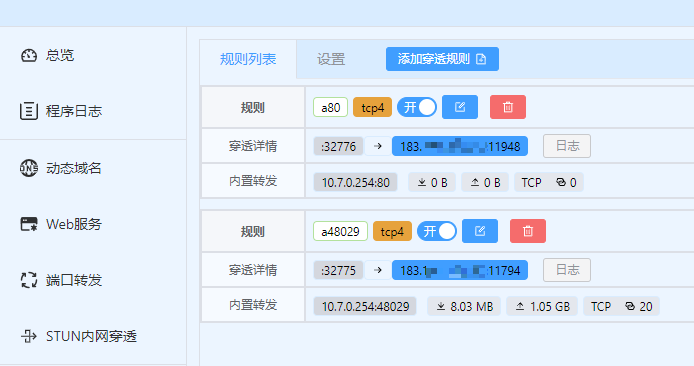Click the 总览 dashboard gauge icon
Viewport: 694px width, 366px height.
[x=29, y=55]
